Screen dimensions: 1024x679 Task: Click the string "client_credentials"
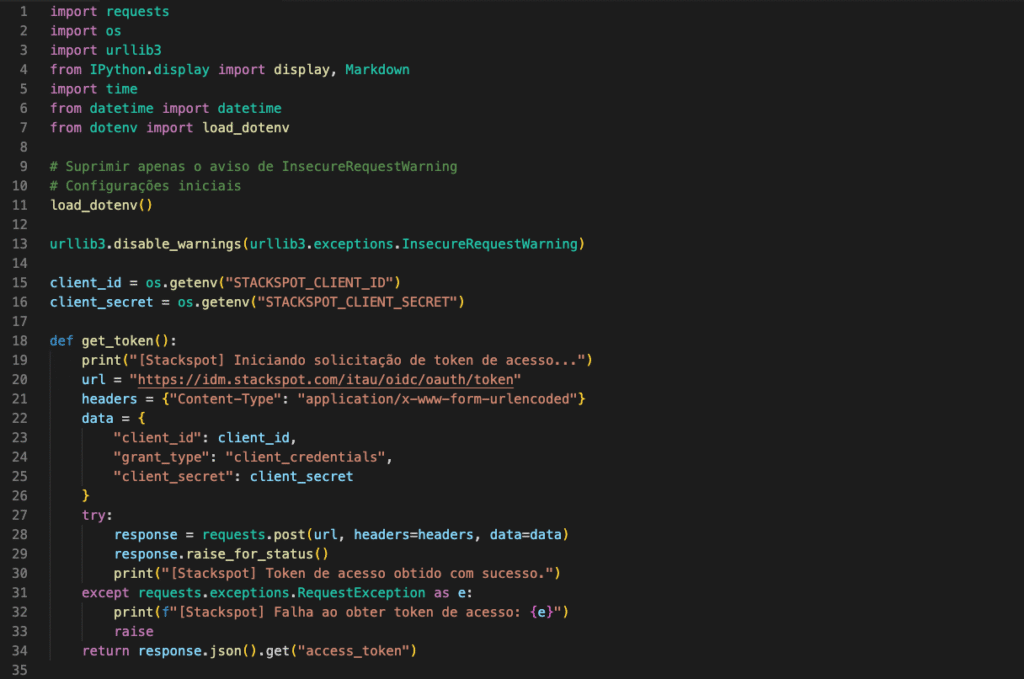click(305, 457)
